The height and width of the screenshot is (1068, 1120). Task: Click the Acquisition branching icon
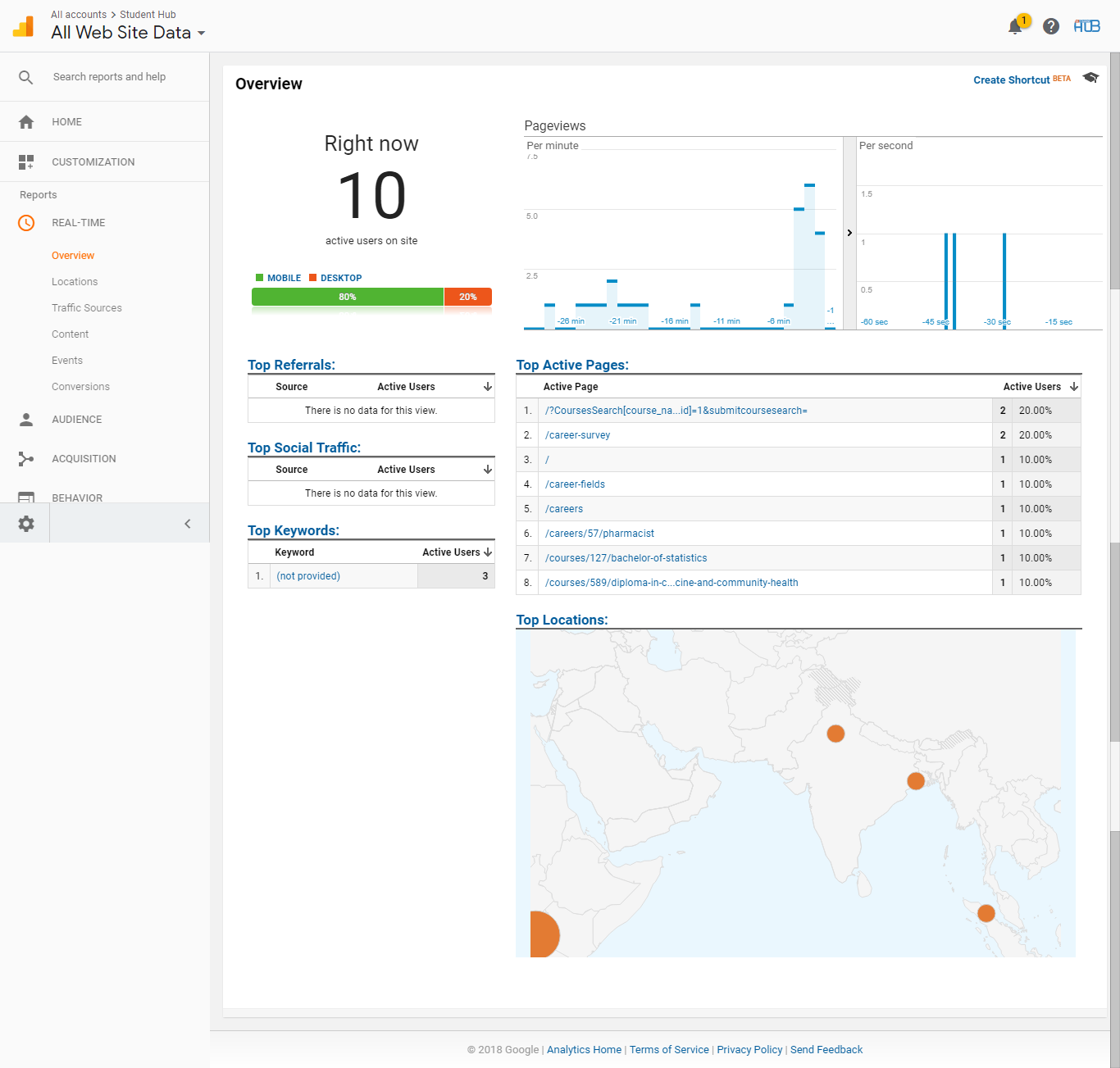[26, 459]
